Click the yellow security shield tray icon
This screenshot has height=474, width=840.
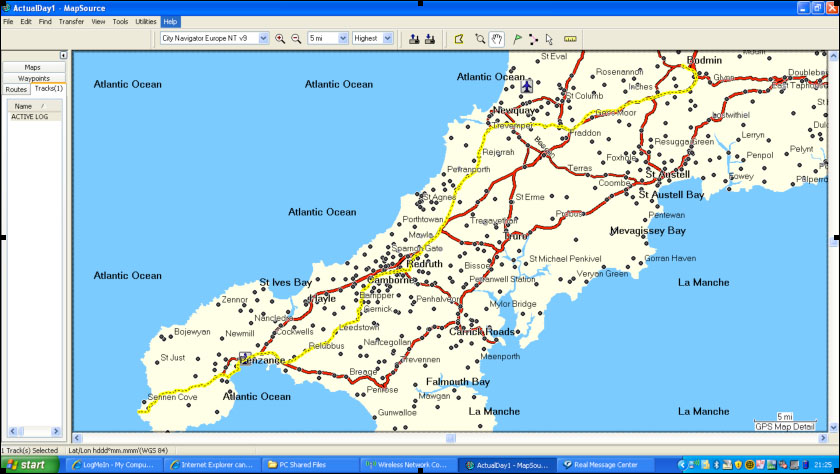click(738, 465)
